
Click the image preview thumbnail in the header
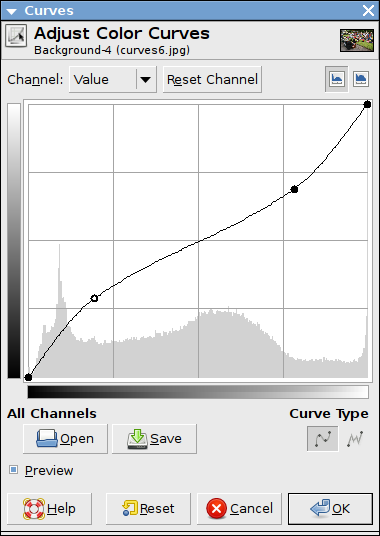[357, 40]
